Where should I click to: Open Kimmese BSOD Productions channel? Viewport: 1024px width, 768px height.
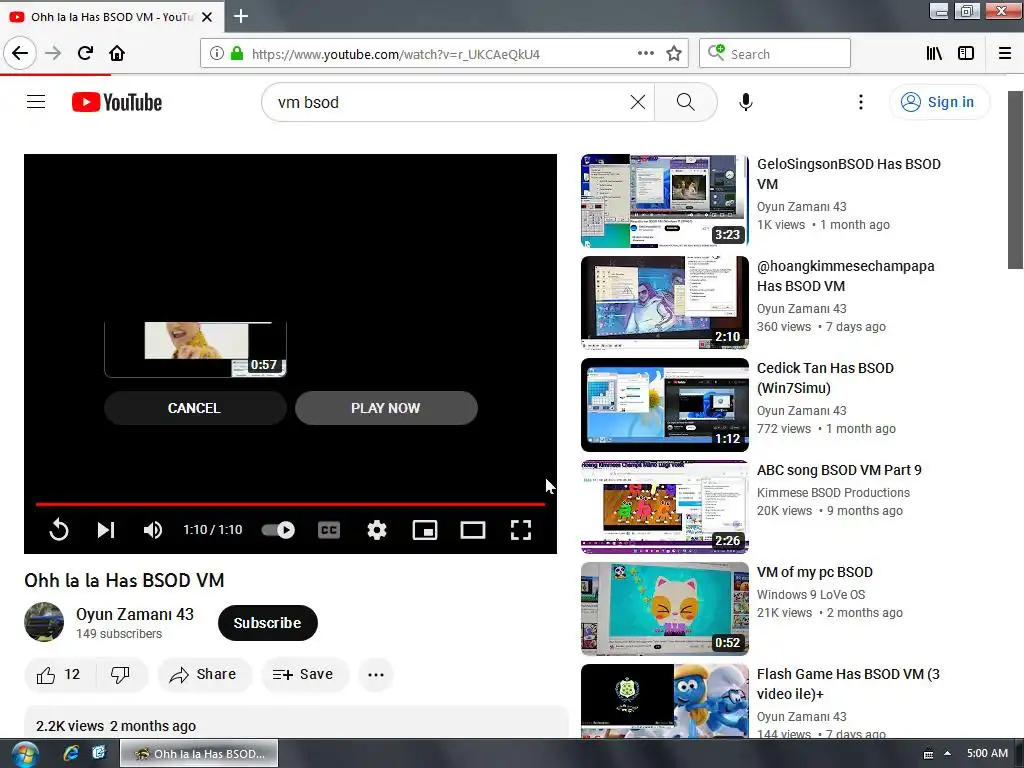[833, 492]
